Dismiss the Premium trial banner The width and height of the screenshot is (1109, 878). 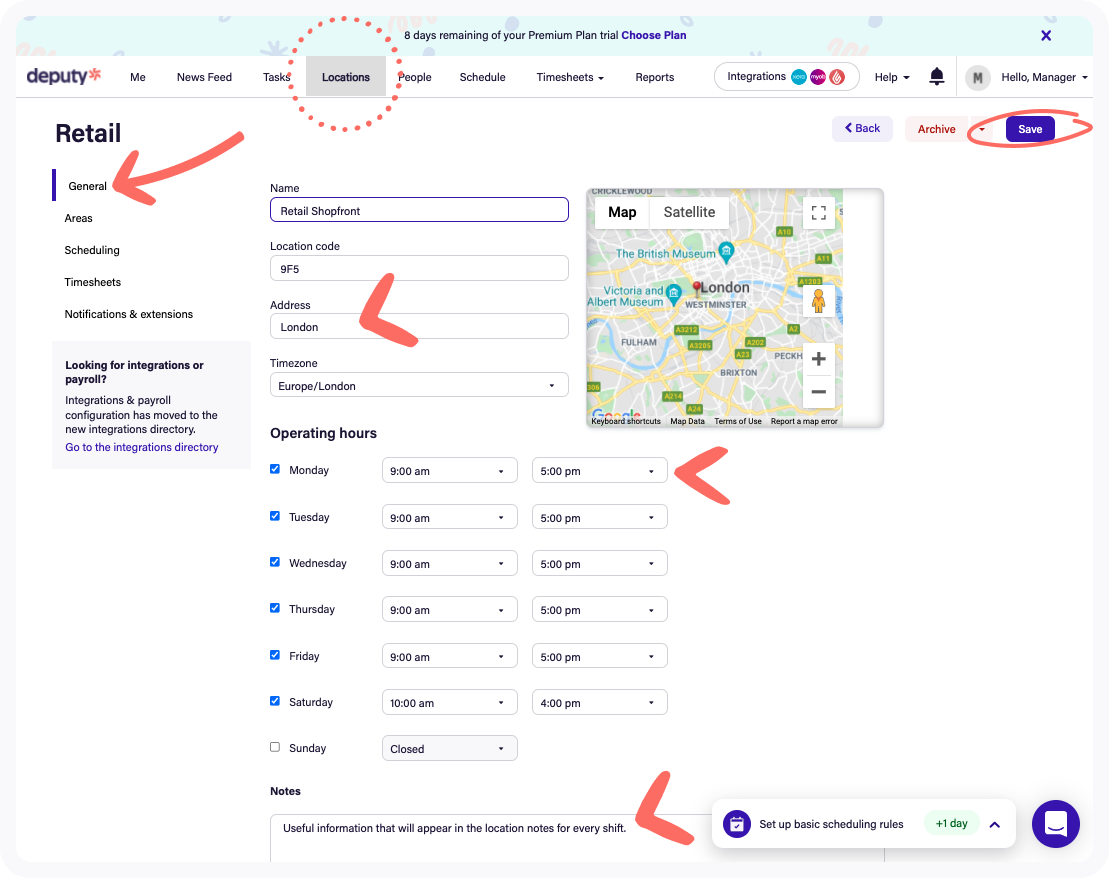click(x=1046, y=35)
